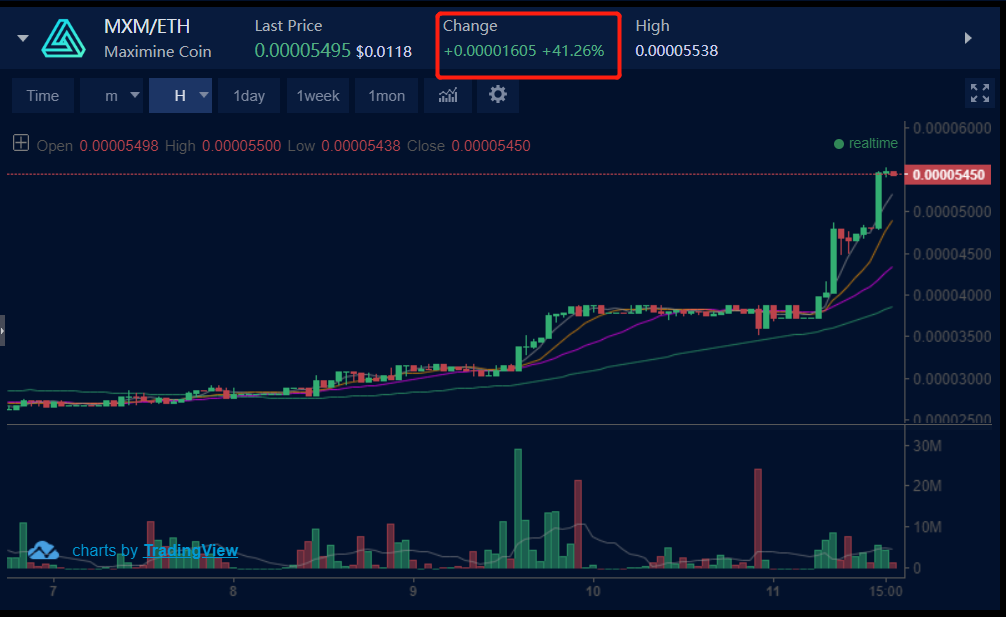Expand the trading pair selector arrow

(x=23, y=38)
